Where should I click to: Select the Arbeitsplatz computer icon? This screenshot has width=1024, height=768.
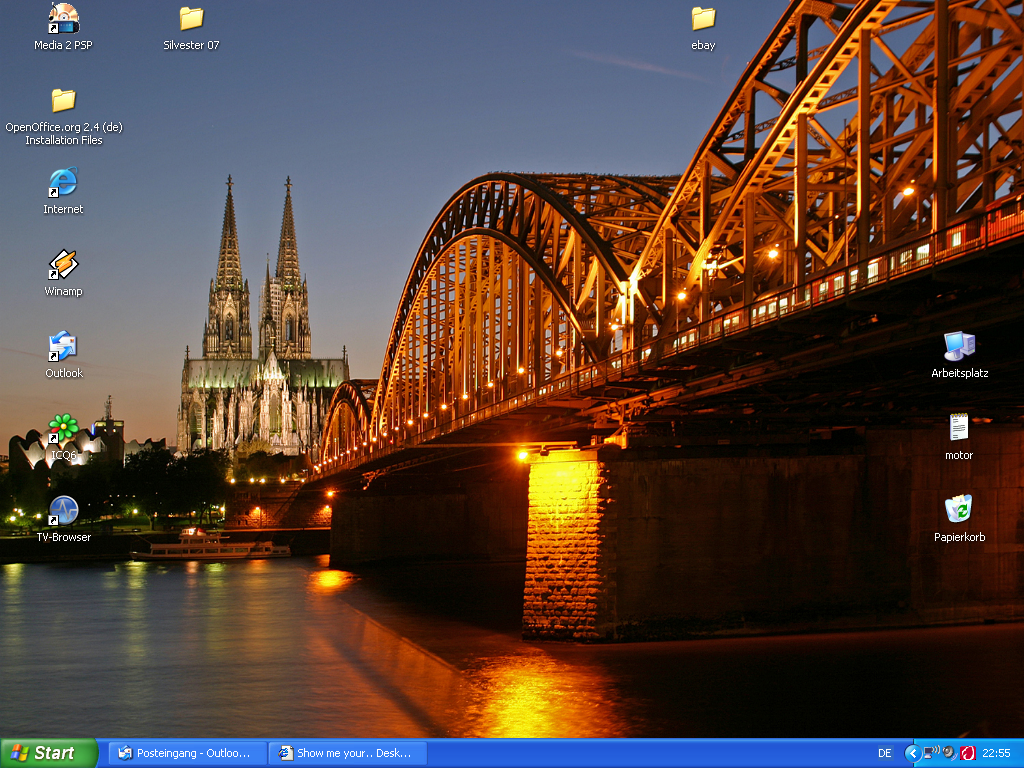(959, 347)
